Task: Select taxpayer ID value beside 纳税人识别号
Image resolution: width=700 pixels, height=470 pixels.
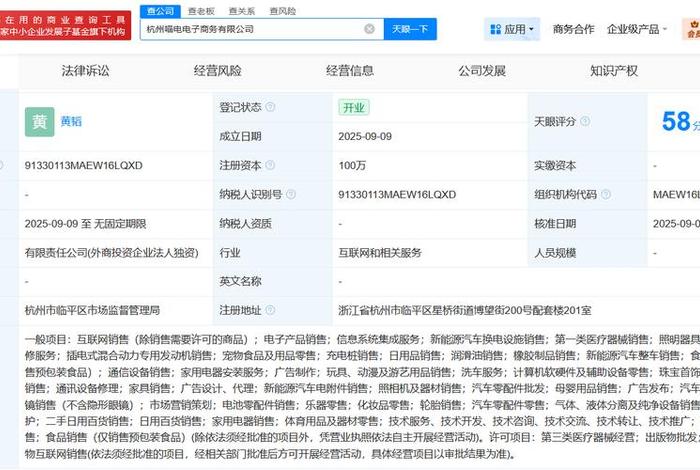Action: (397, 195)
